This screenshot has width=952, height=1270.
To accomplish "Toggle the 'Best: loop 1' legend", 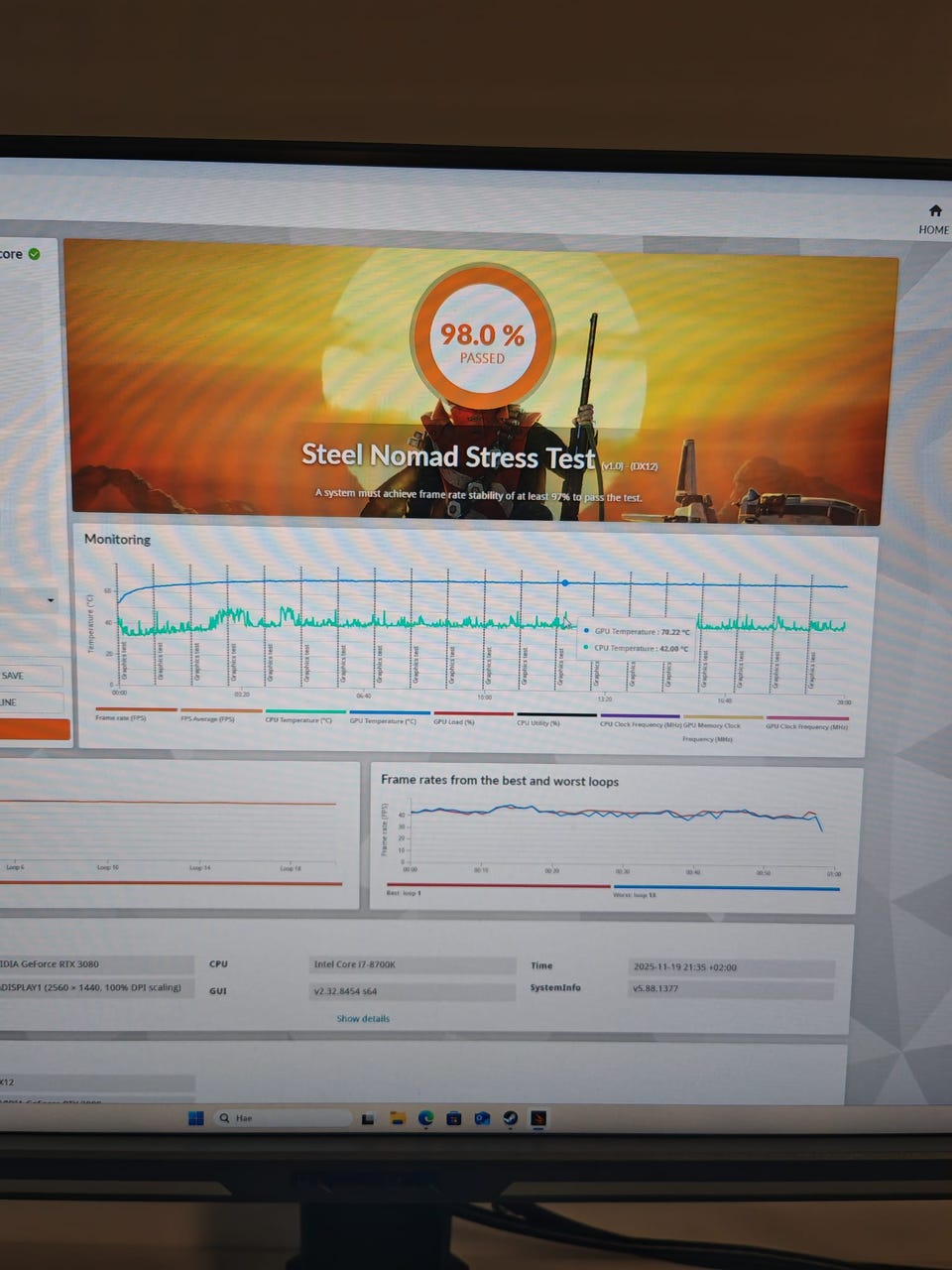I will tap(404, 893).
